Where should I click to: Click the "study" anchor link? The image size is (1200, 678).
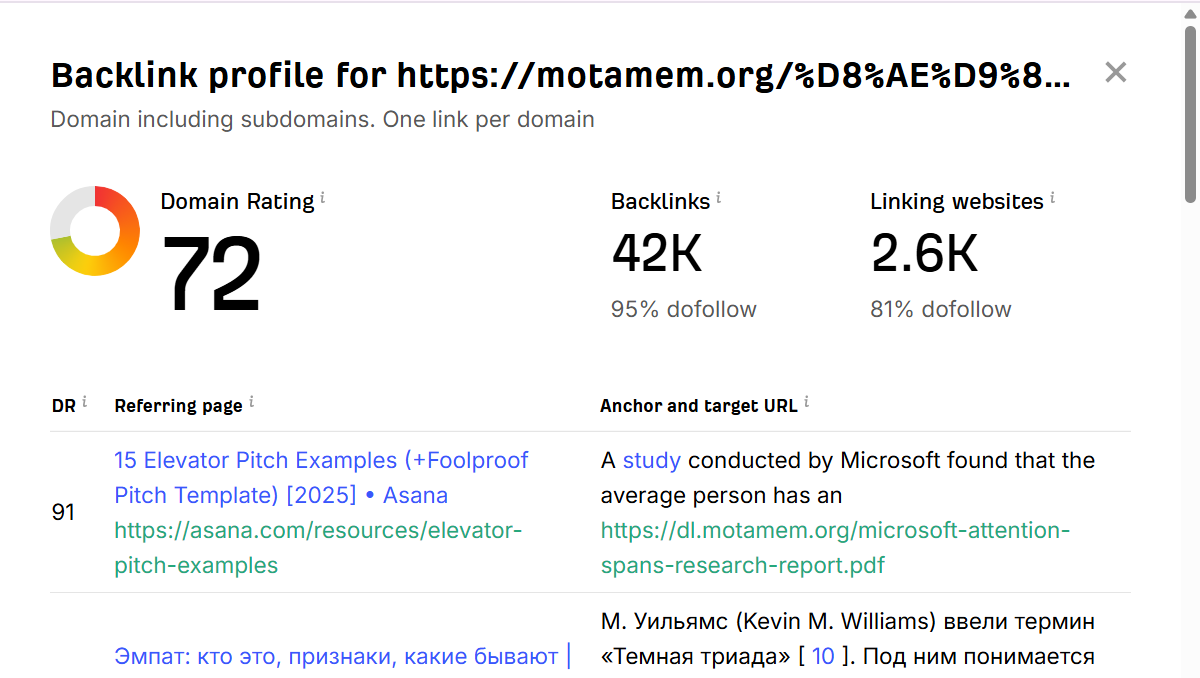651,460
